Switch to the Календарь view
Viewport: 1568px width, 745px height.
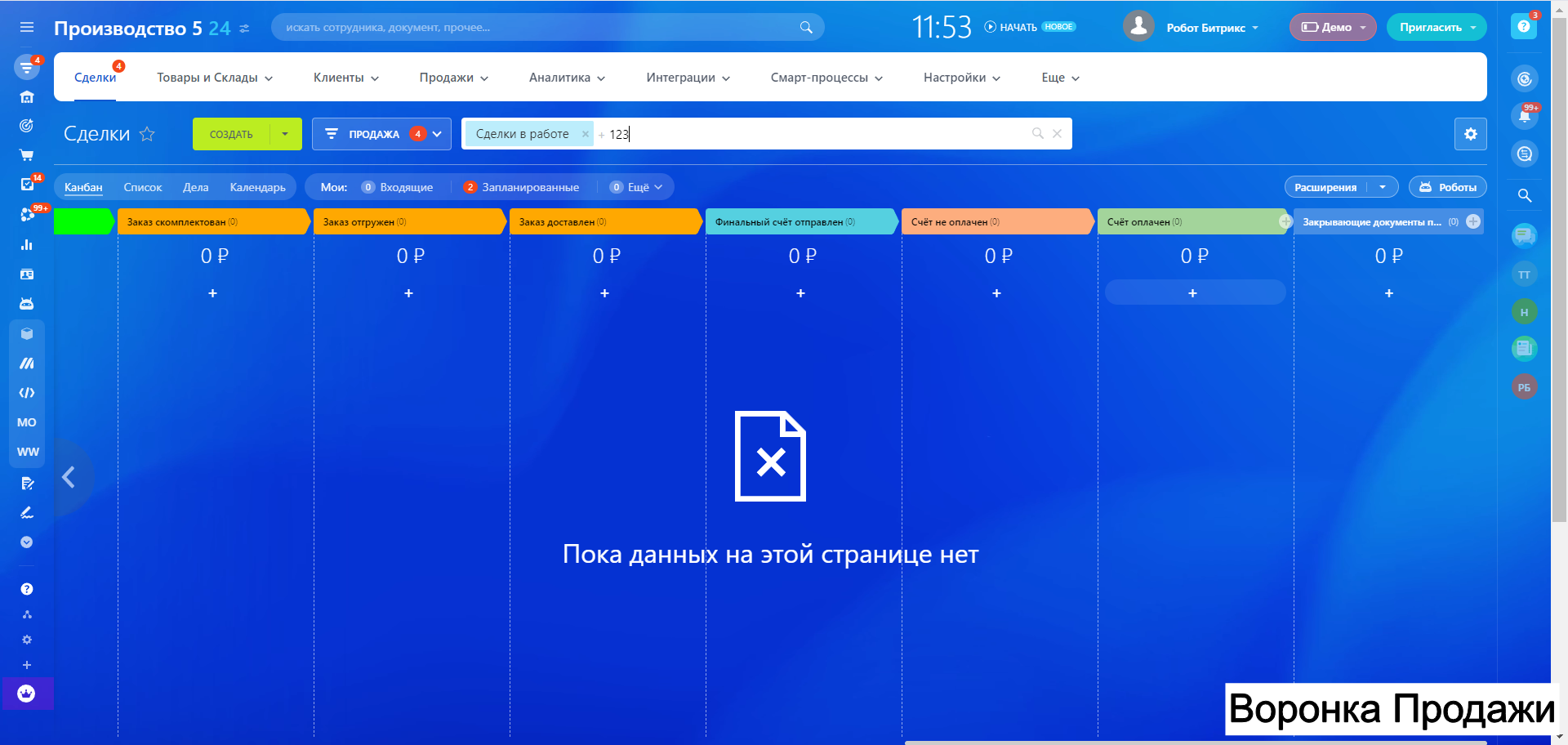point(258,187)
